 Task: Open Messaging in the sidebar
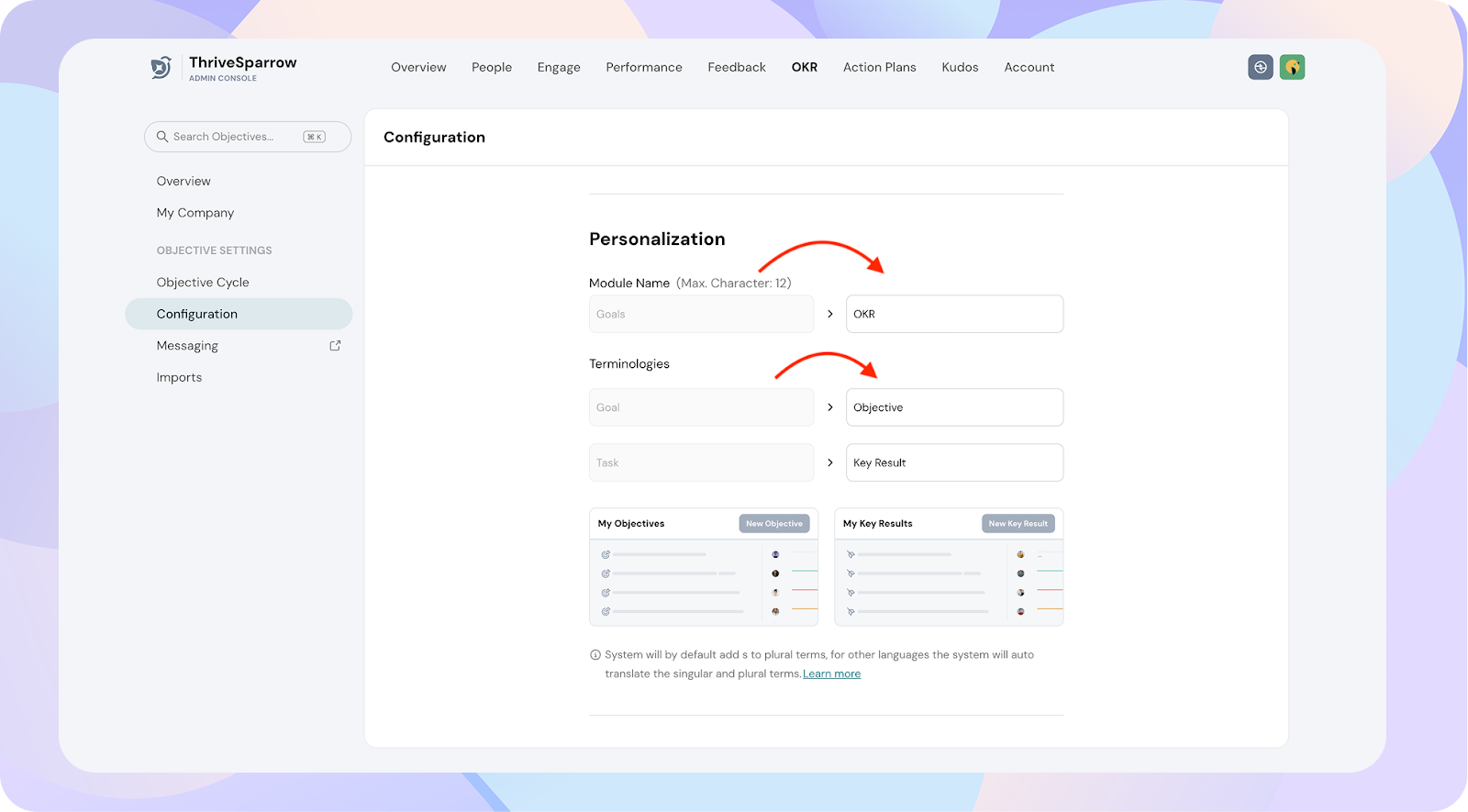(x=187, y=346)
